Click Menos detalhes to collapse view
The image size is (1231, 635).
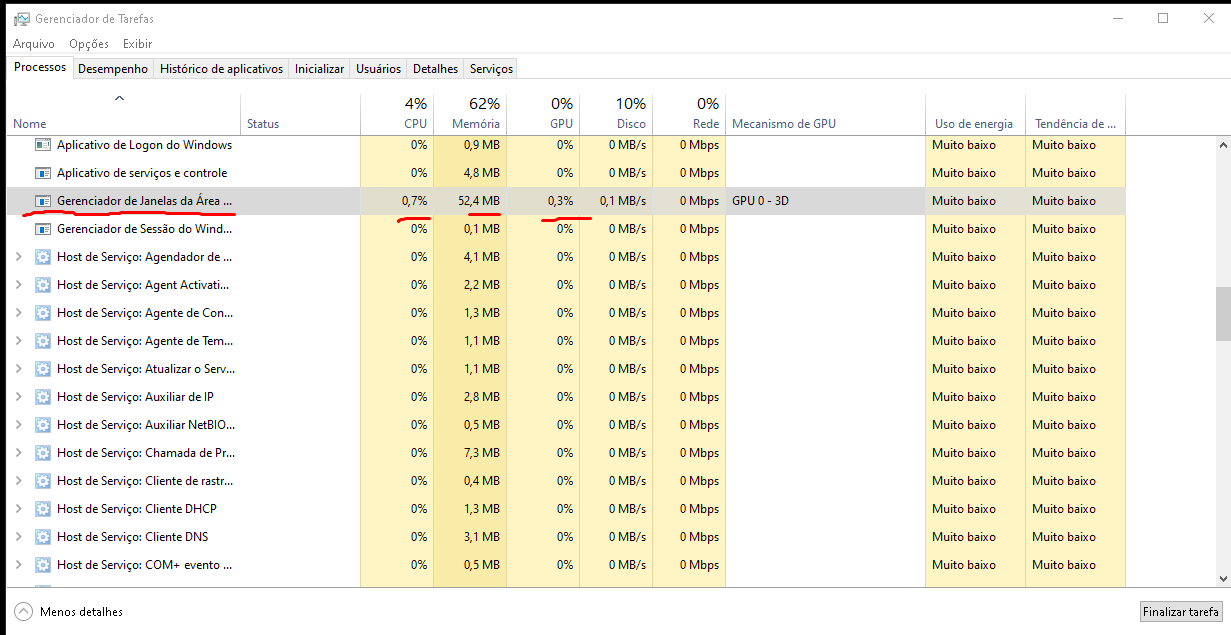[69, 611]
